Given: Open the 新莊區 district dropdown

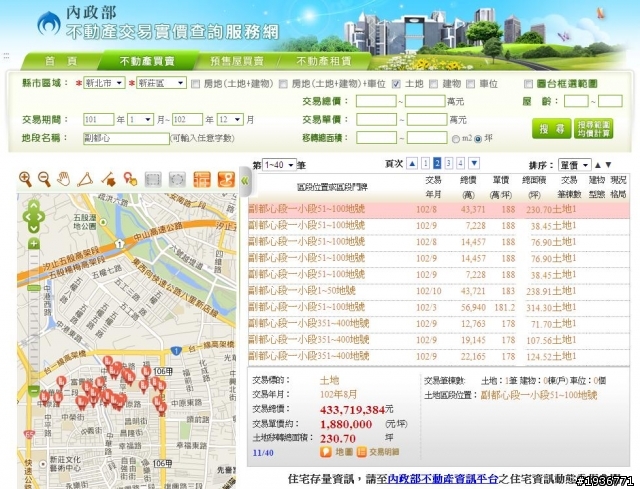Looking at the screenshot, I should tap(160, 83).
